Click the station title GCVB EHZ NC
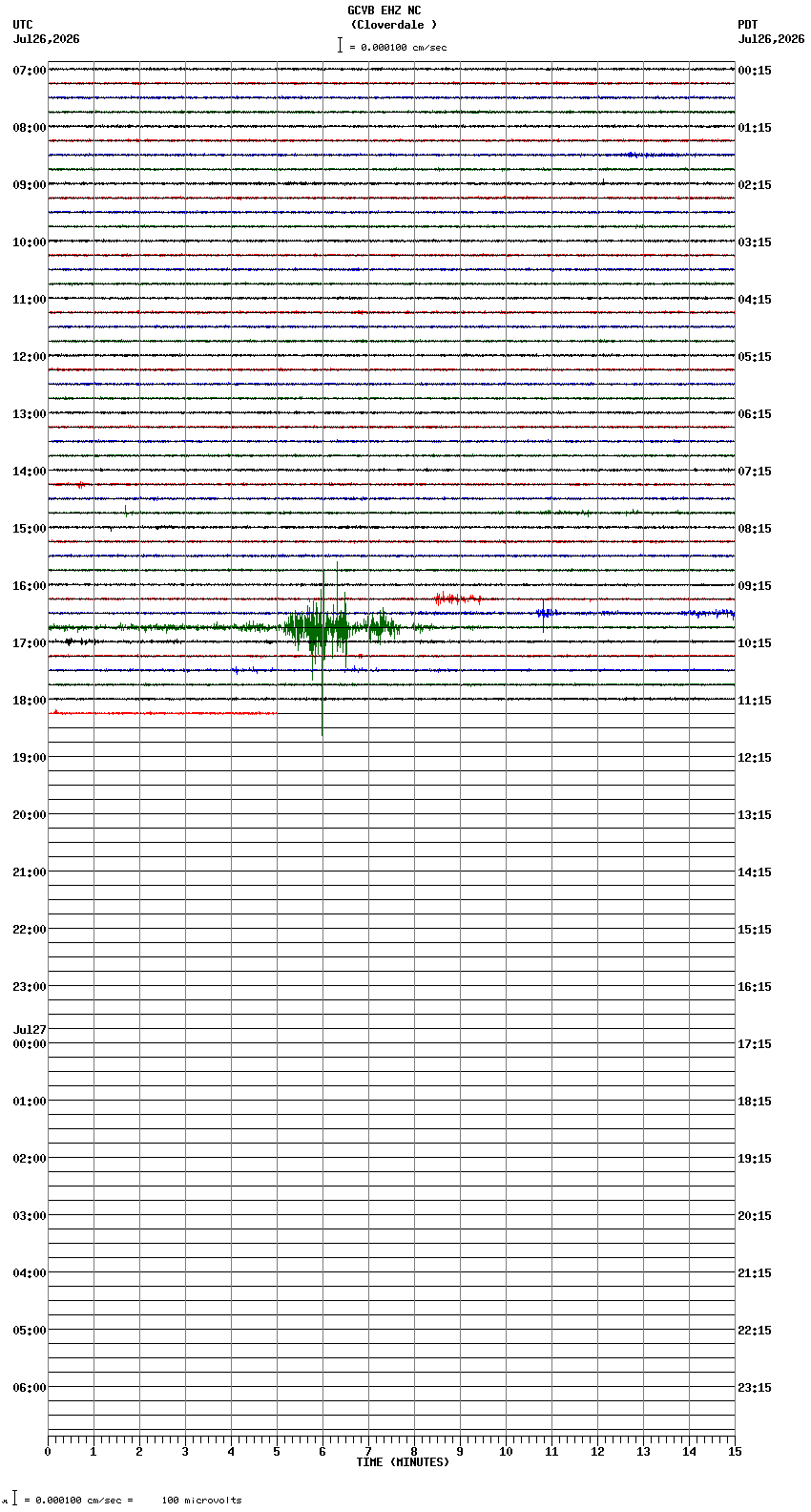 (x=384, y=10)
